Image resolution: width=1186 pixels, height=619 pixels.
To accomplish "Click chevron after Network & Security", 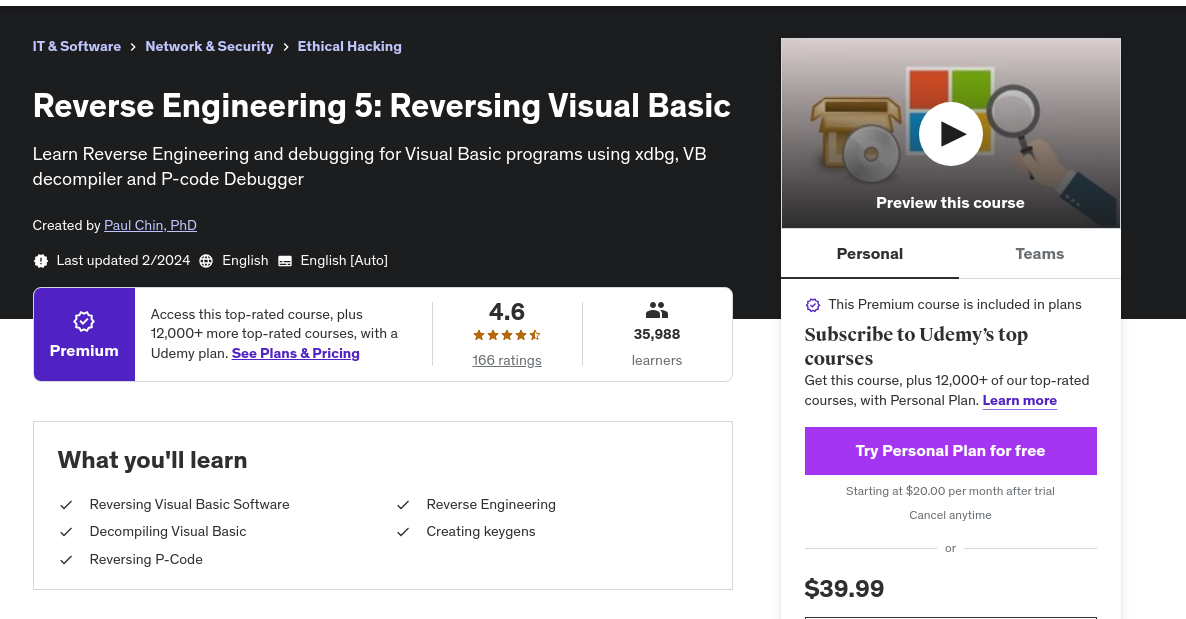I will click(286, 47).
